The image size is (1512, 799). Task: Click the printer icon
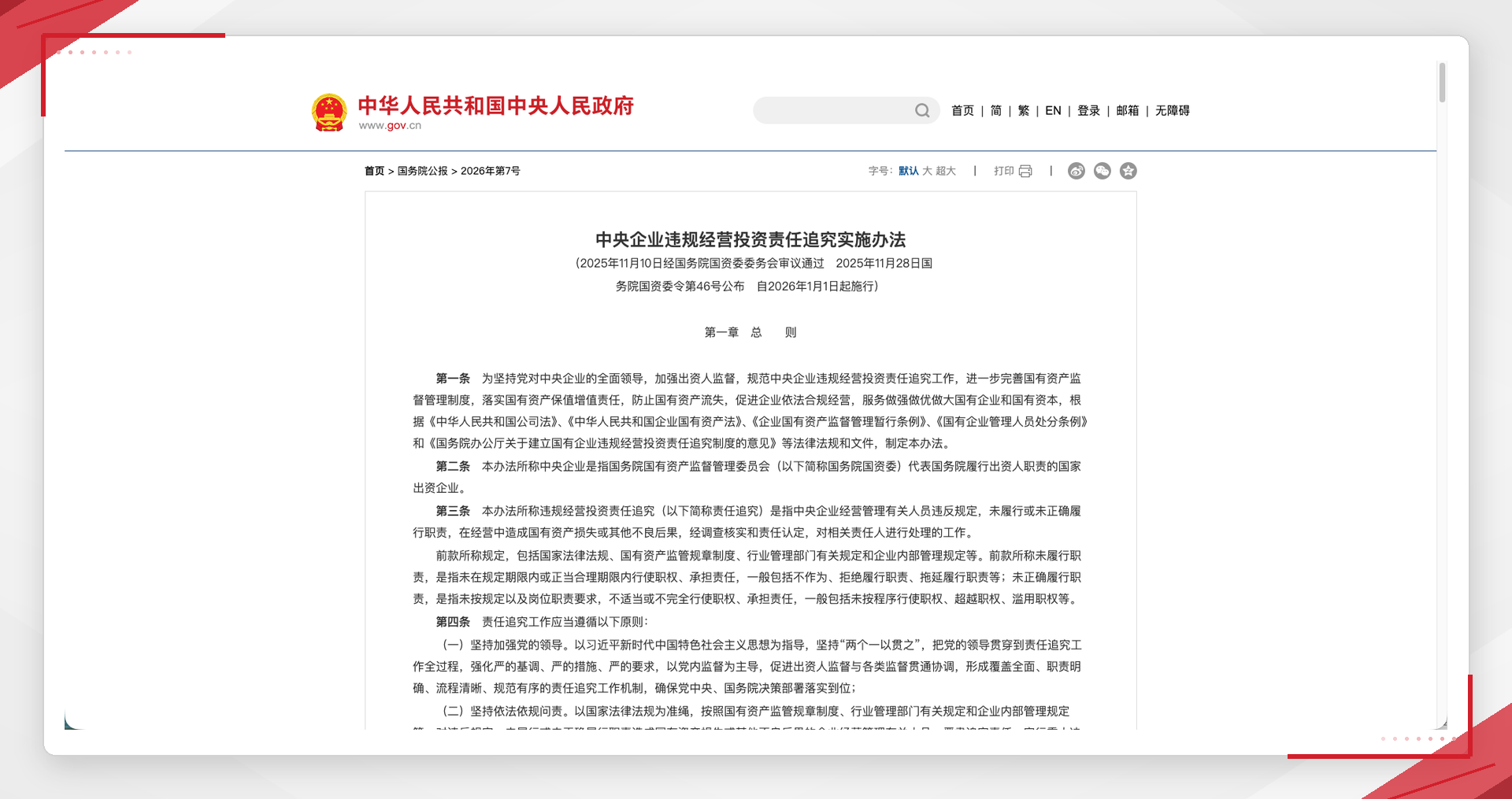point(1025,171)
